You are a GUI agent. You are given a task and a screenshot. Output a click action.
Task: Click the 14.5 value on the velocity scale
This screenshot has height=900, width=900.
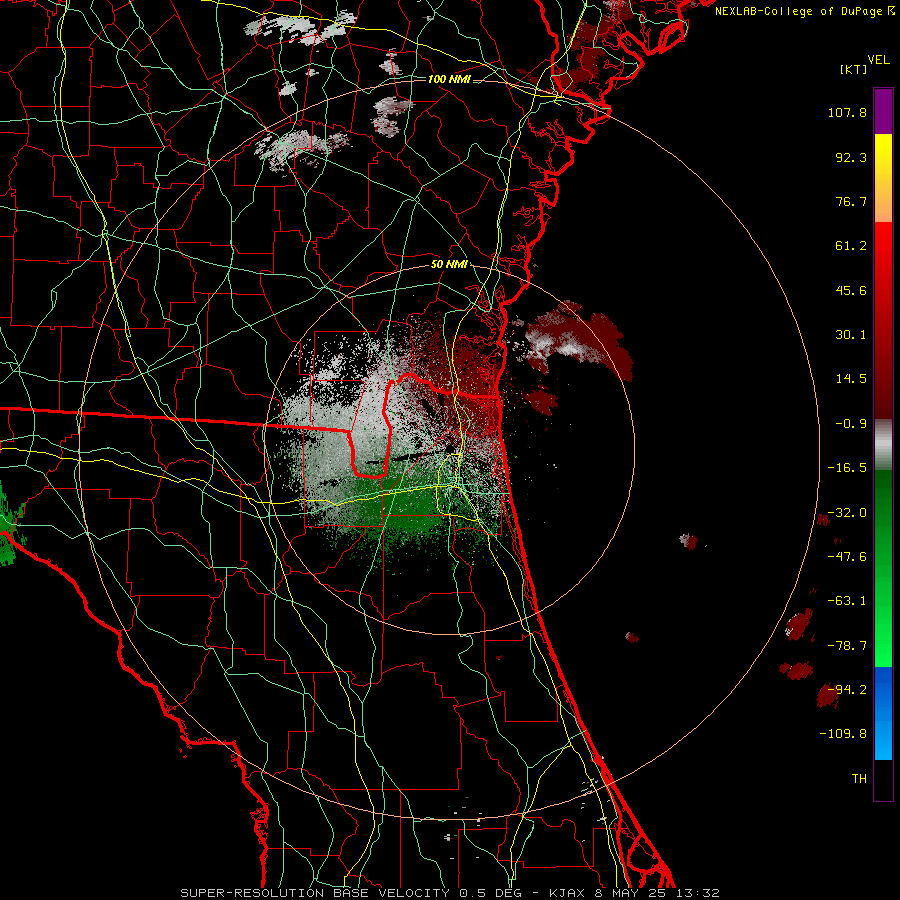click(851, 379)
